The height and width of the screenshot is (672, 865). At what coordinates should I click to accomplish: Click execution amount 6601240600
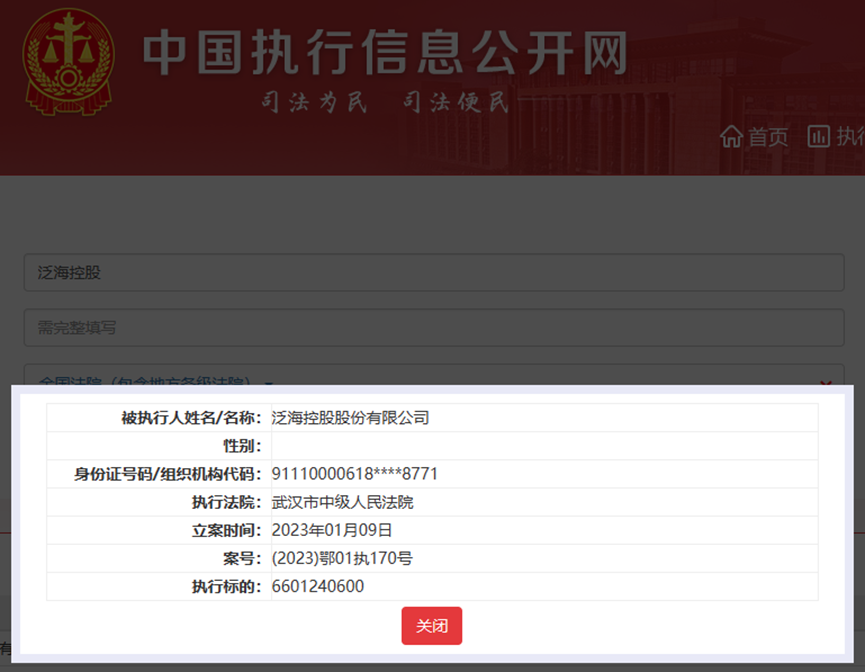pos(317,586)
